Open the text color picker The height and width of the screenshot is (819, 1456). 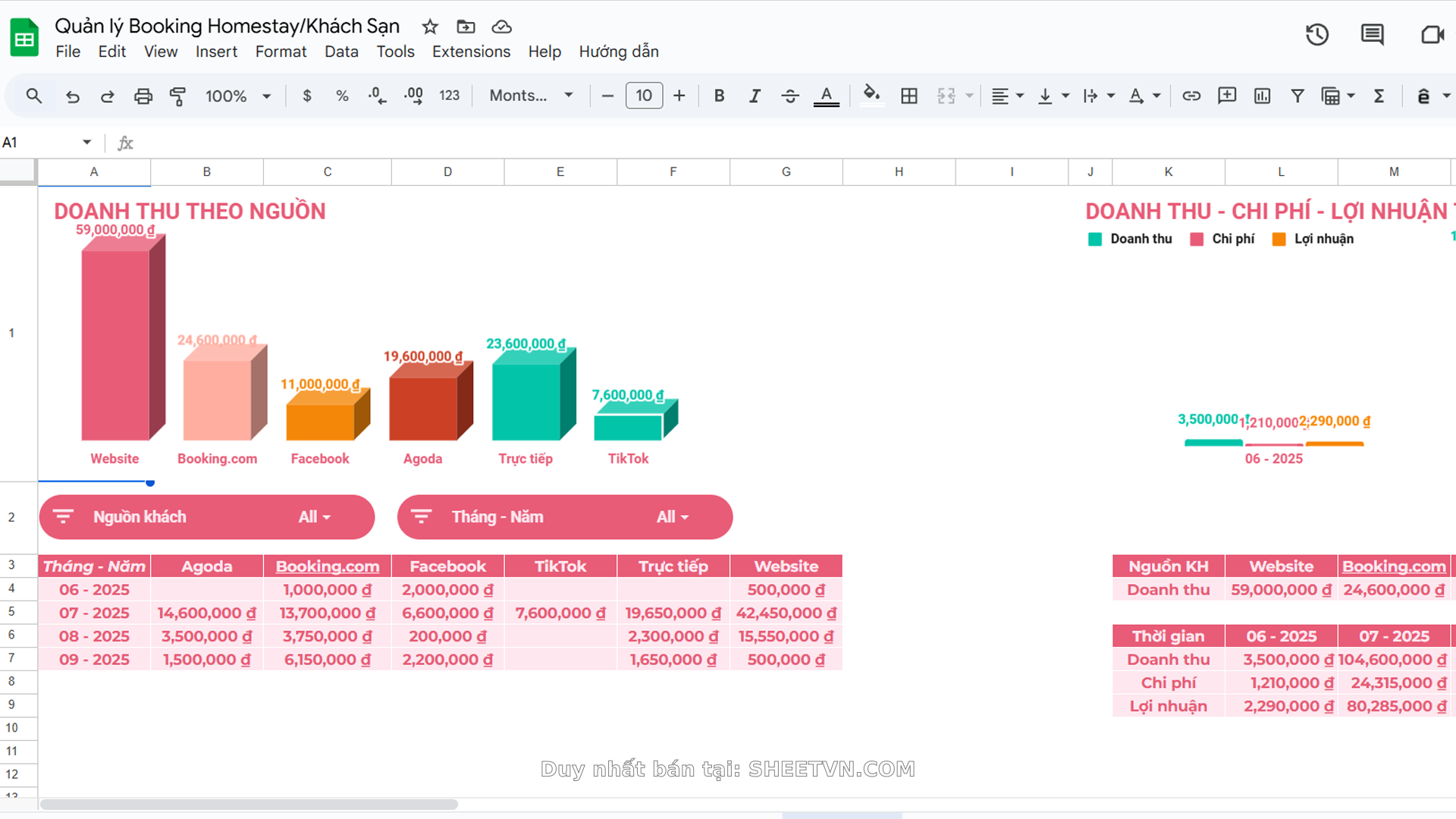click(x=826, y=96)
